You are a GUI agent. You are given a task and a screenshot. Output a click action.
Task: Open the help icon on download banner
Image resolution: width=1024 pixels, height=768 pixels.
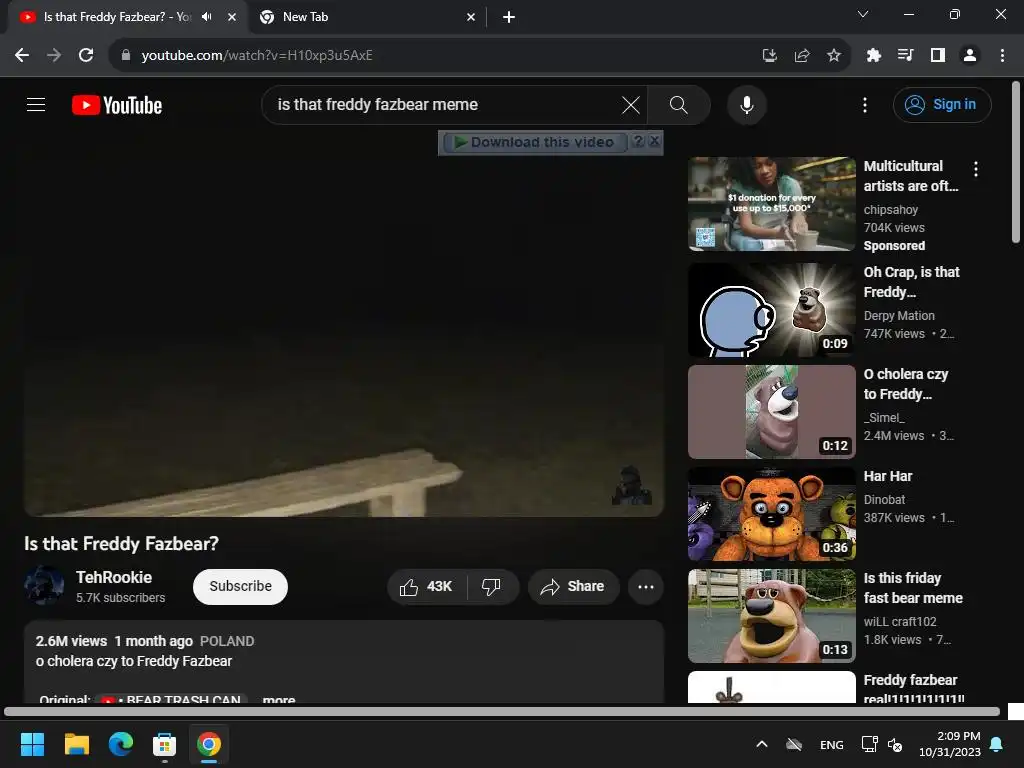638,141
